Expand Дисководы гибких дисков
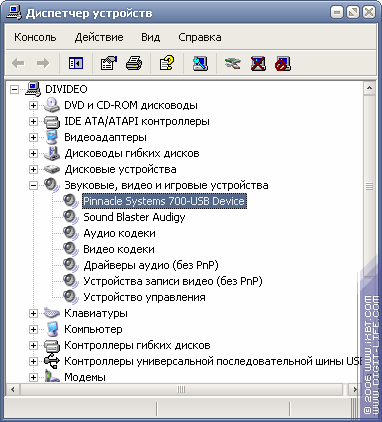Screen dimensions: 382x422 pos(33,153)
